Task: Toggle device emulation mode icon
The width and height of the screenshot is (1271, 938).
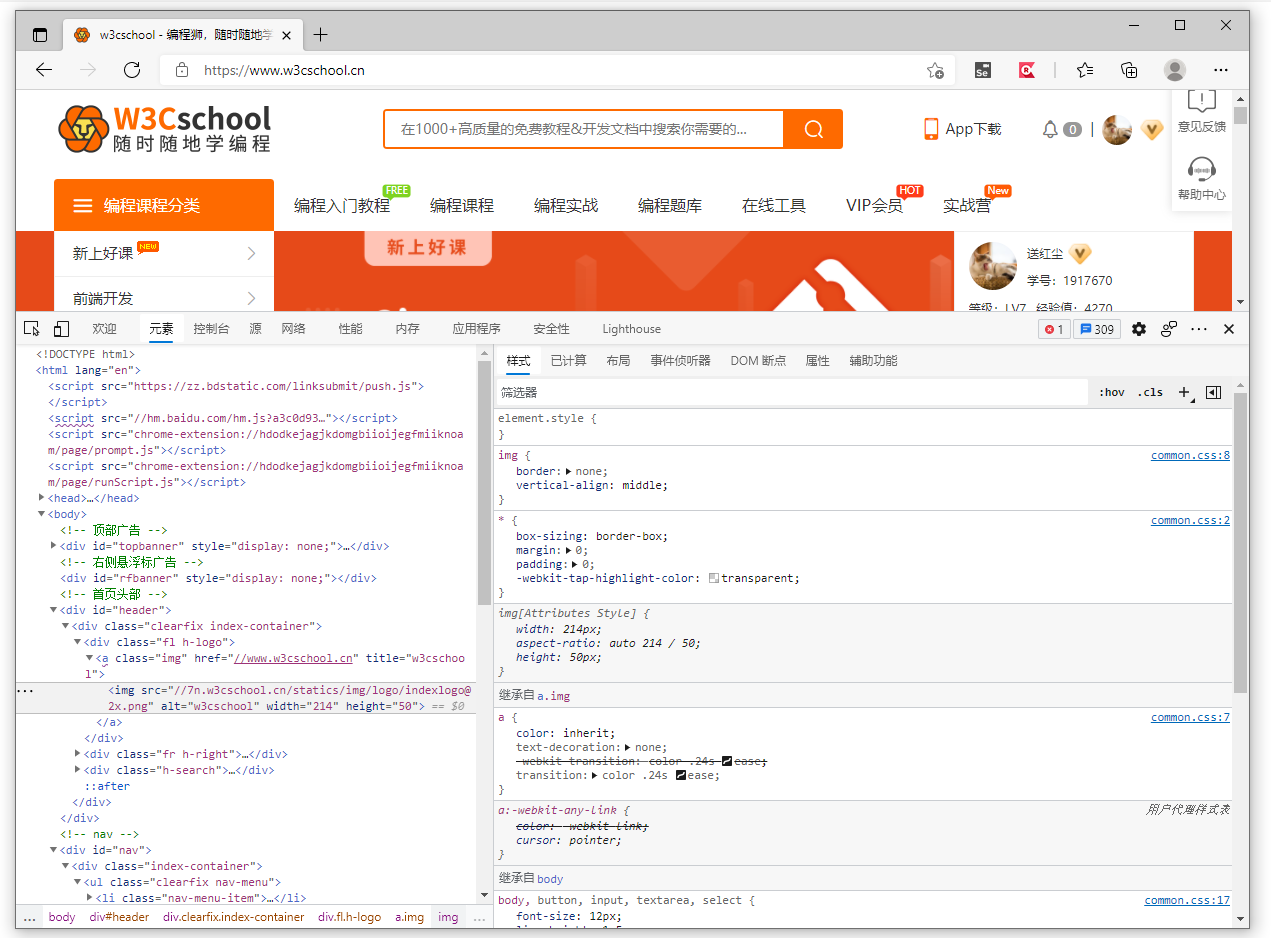Action: coord(61,329)
